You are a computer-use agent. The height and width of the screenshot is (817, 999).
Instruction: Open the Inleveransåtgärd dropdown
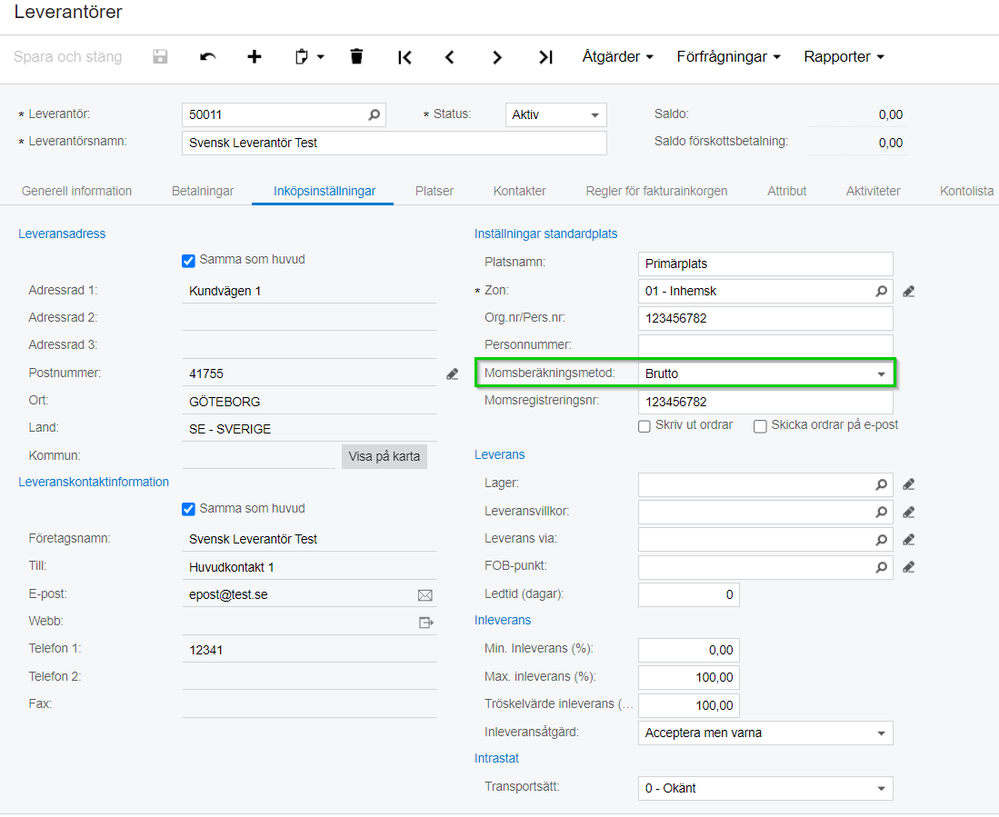881,733
